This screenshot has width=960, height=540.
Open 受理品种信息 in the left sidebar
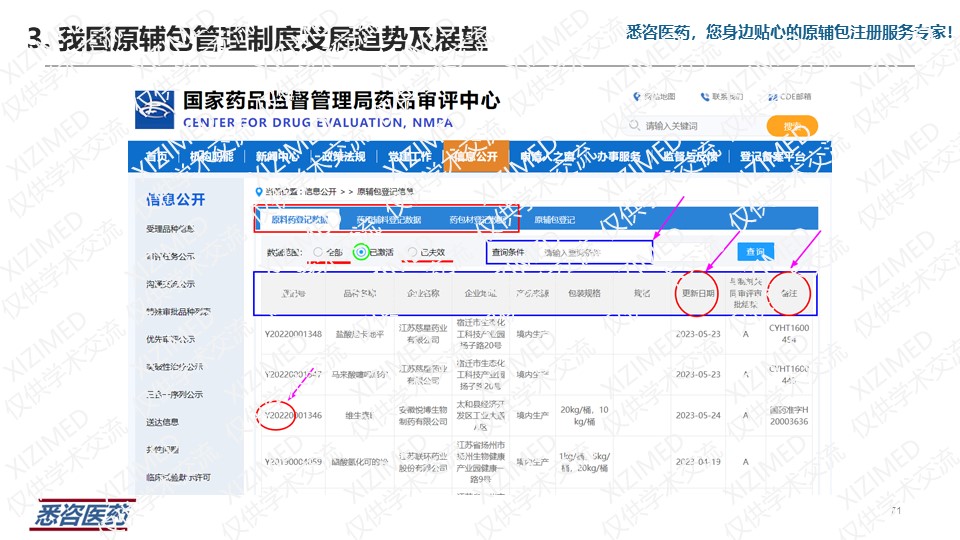170,229
